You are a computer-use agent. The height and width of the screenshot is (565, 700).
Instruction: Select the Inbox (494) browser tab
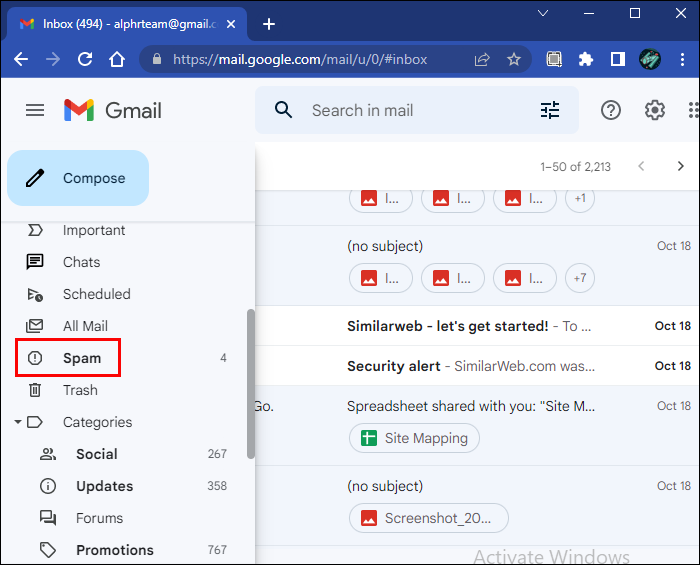tap(127, 24)
